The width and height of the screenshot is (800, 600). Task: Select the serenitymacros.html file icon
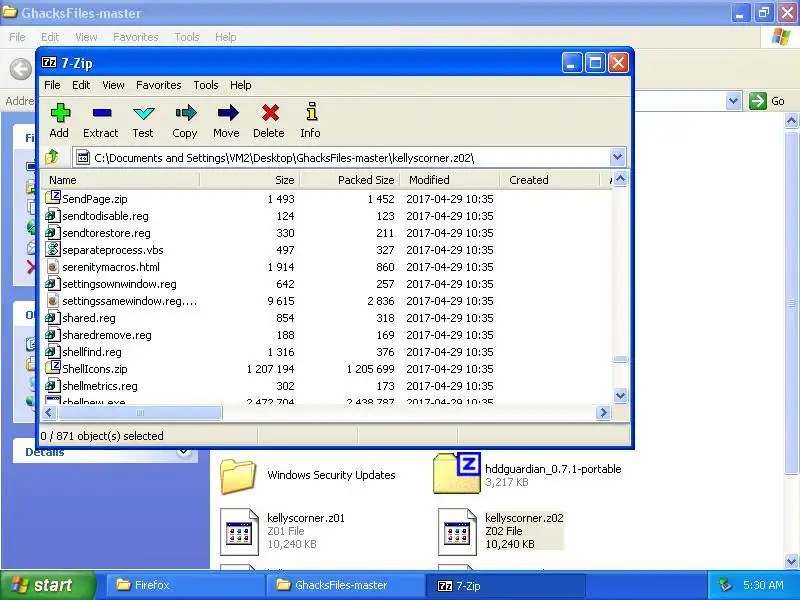[x=52, y=267]
